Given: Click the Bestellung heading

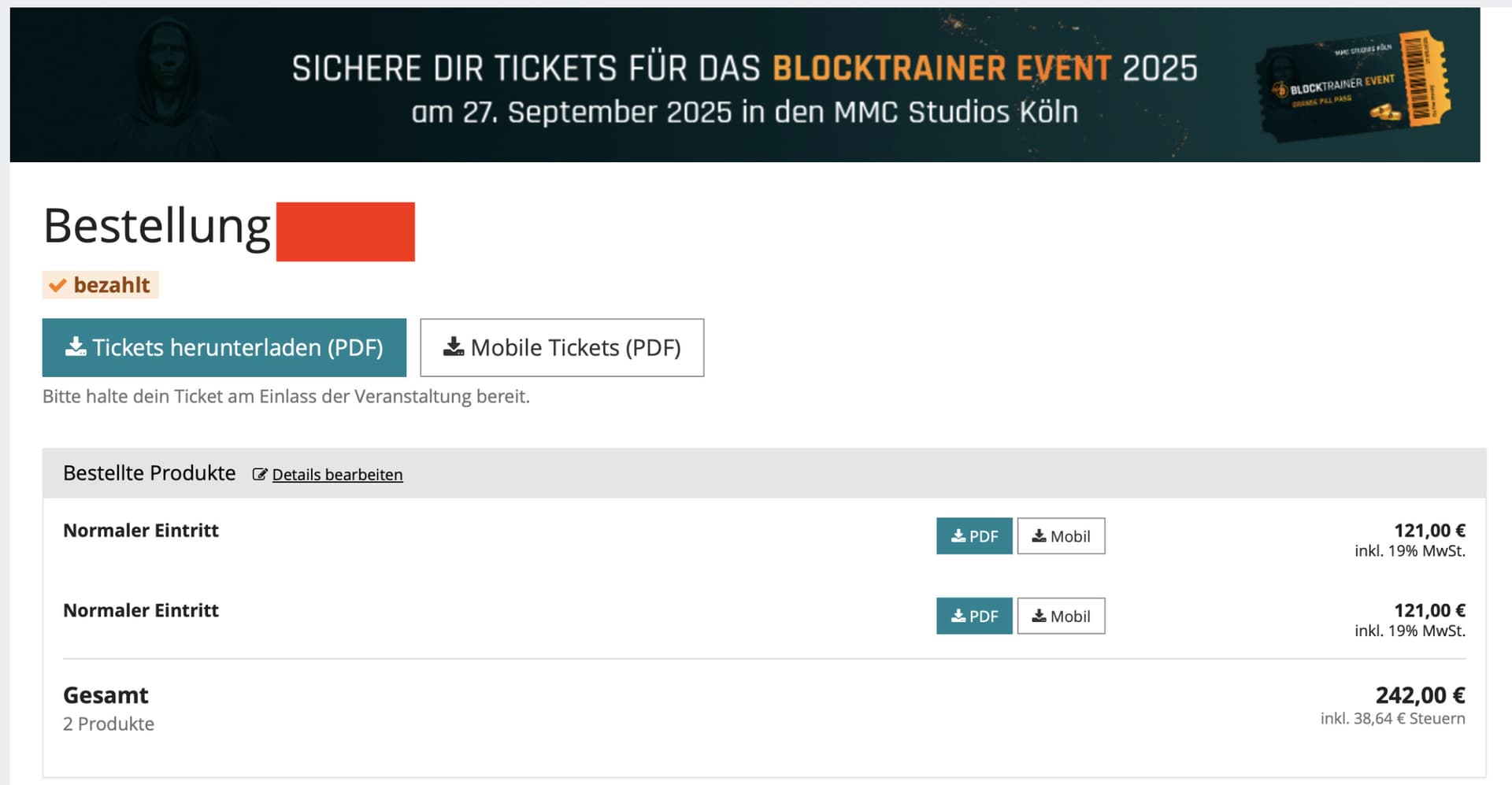Looking at the screenshot, I should point(157,227).
